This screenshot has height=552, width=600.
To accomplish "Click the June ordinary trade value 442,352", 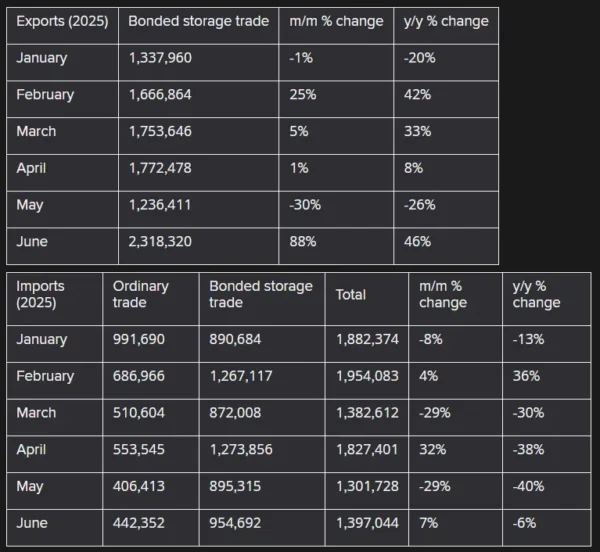I will [x=141, y=523].
